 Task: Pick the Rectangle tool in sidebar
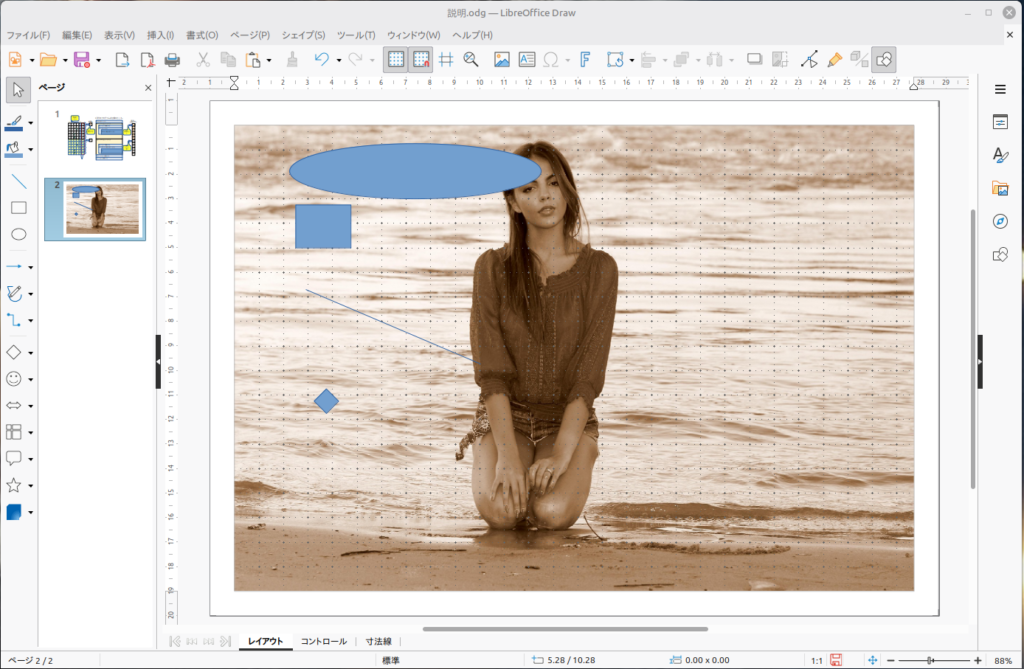pyautogui.click(x=18, y=208)
